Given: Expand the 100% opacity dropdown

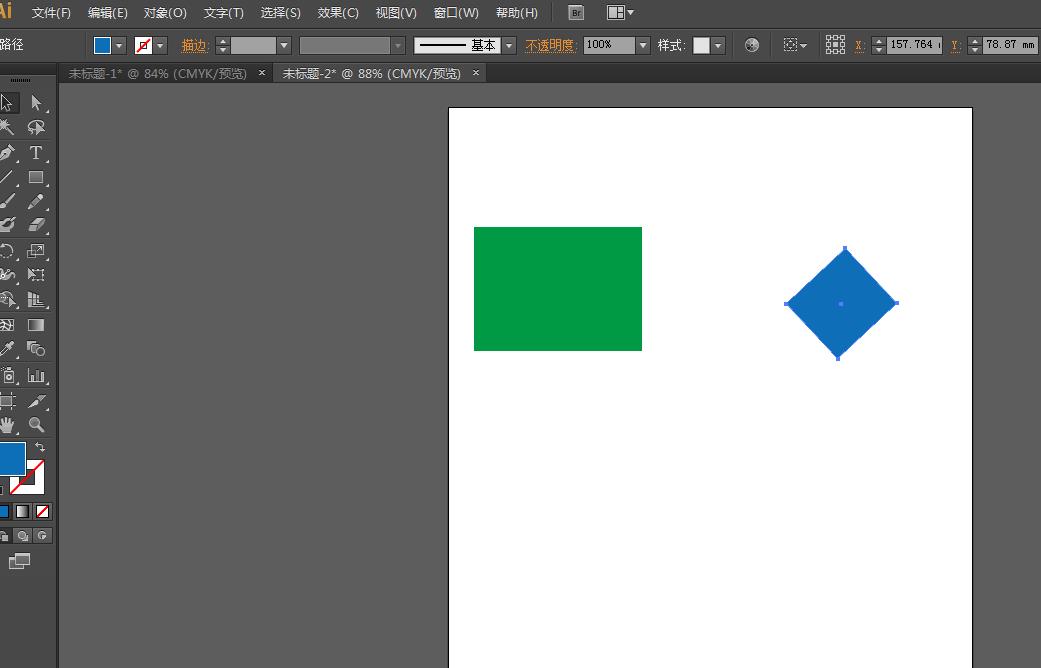Looking at the screenshot, I should (643, 45).
